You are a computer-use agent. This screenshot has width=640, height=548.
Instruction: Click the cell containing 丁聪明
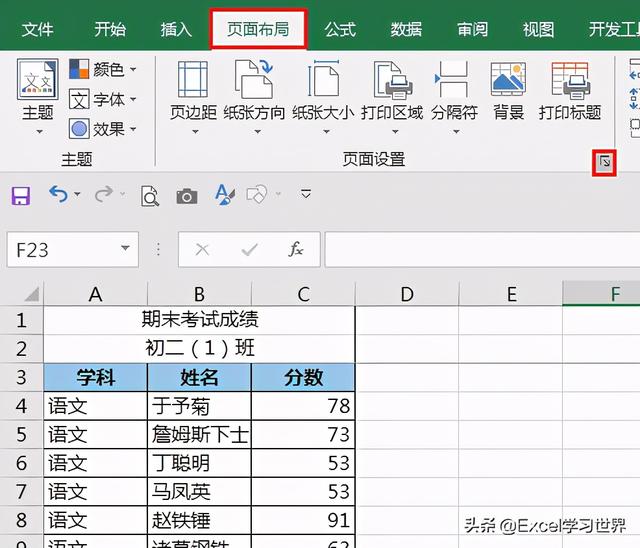pyautogui.click(x=199, y=463)
